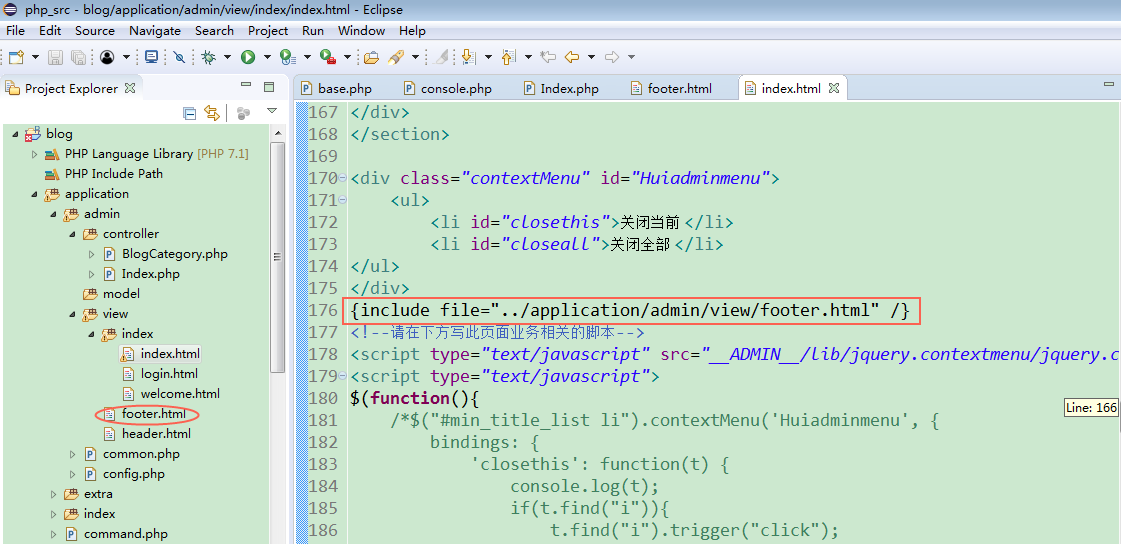Select the model folder
The height and width of the screenshot is (544, 1121).
click(x=121, y=294)
